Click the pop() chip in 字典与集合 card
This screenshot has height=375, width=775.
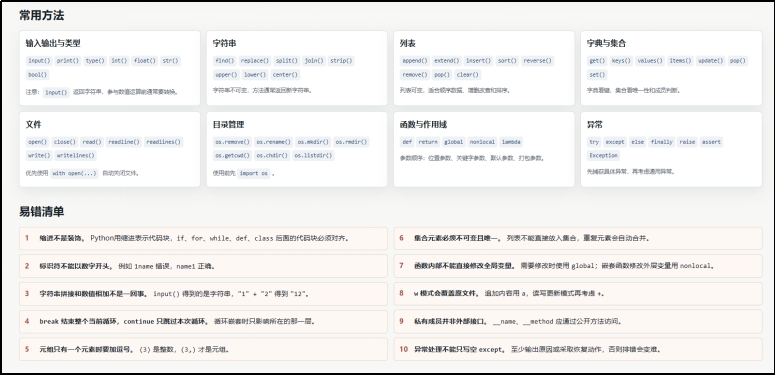(x=737, y=61)
